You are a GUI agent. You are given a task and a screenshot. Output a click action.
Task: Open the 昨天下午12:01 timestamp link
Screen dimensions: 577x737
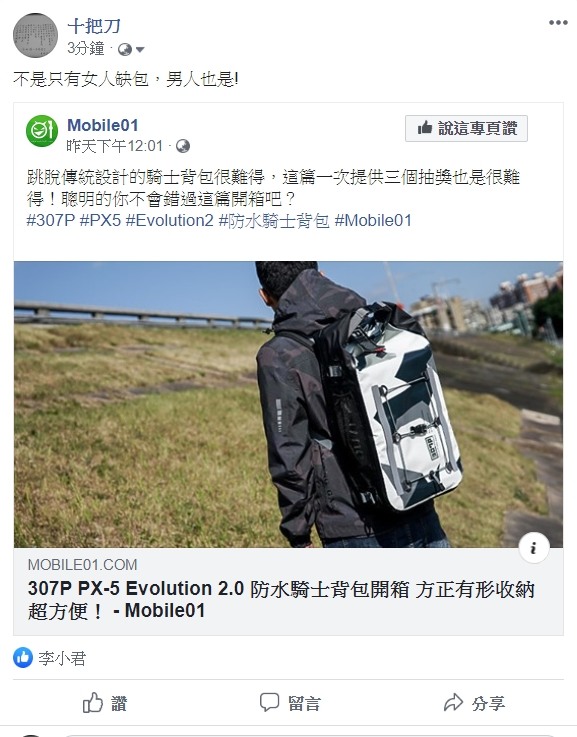115,147
